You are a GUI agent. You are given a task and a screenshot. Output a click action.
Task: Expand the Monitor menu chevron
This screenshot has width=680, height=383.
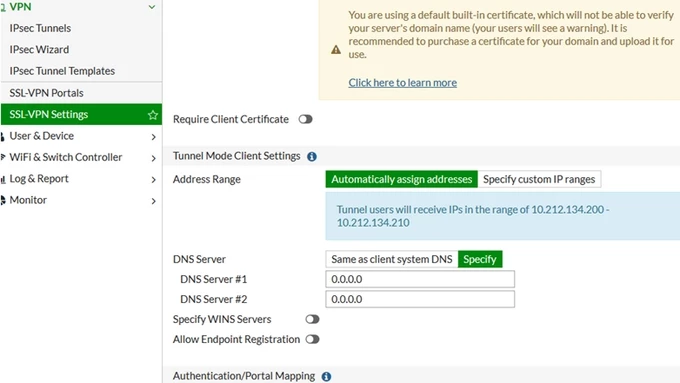154,201
